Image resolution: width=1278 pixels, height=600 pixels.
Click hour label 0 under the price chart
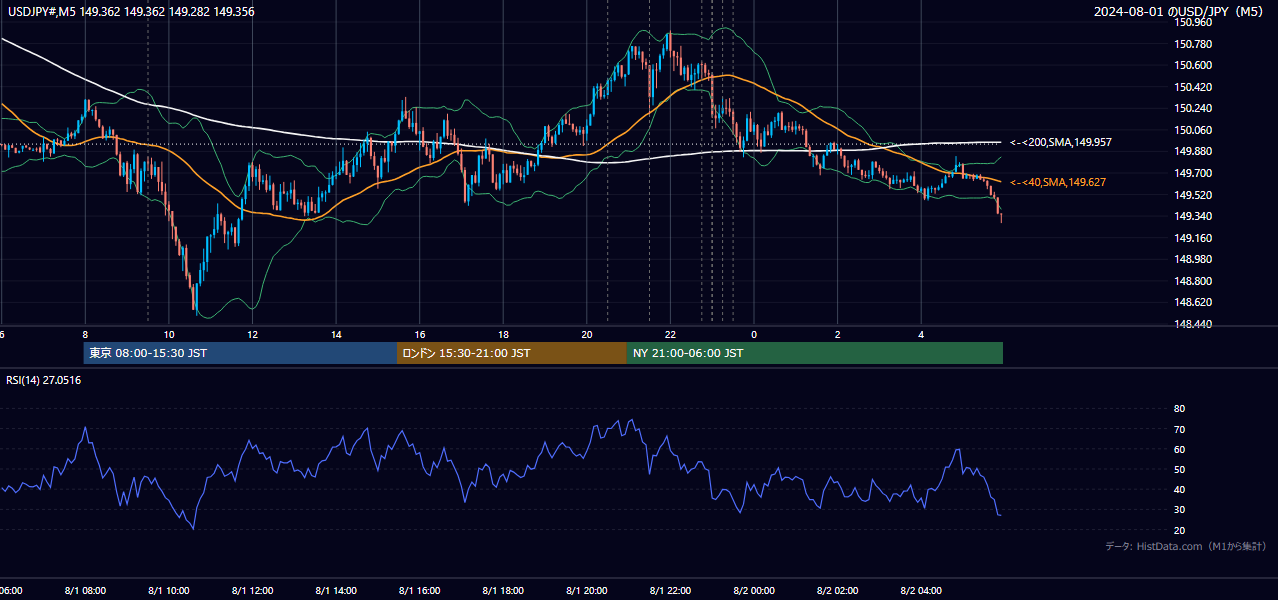pos(754,334)
